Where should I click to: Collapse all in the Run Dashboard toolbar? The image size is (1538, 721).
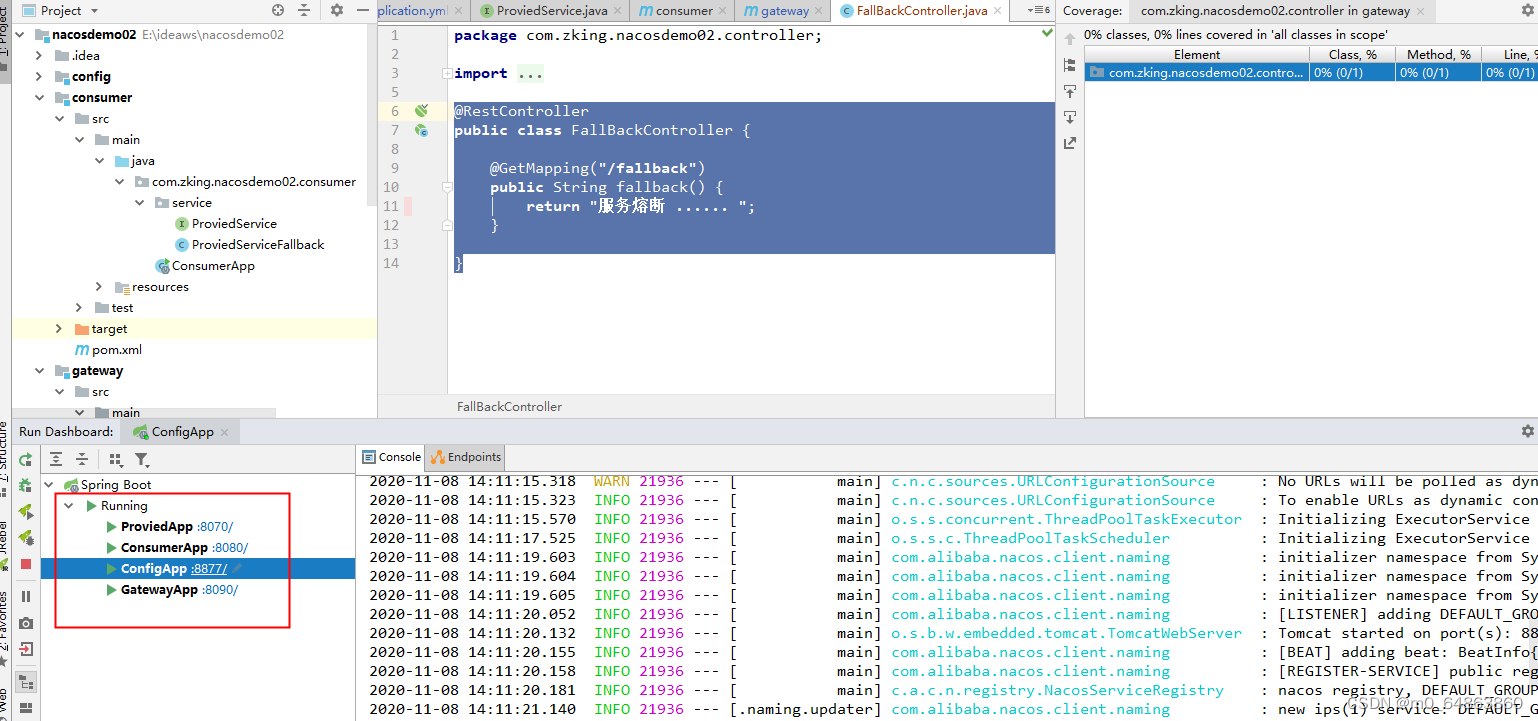(x=82, y=459)
